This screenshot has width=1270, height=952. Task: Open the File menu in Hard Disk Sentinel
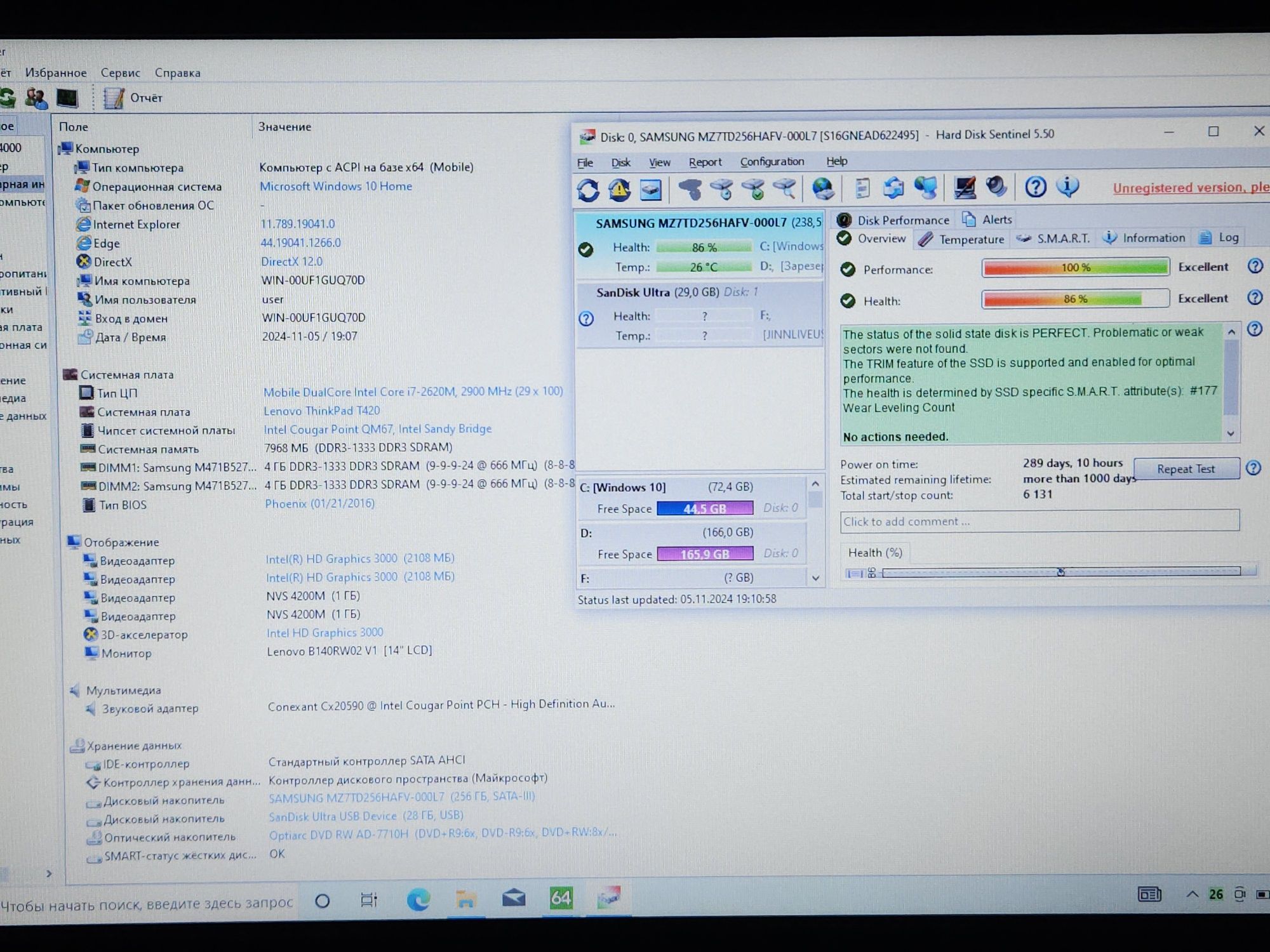tap(585, 163)
